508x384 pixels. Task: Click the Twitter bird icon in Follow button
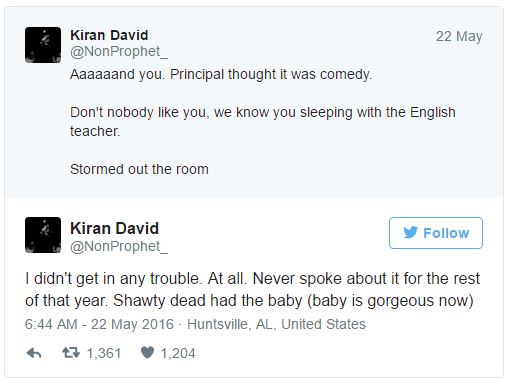(x=410, y=233)
